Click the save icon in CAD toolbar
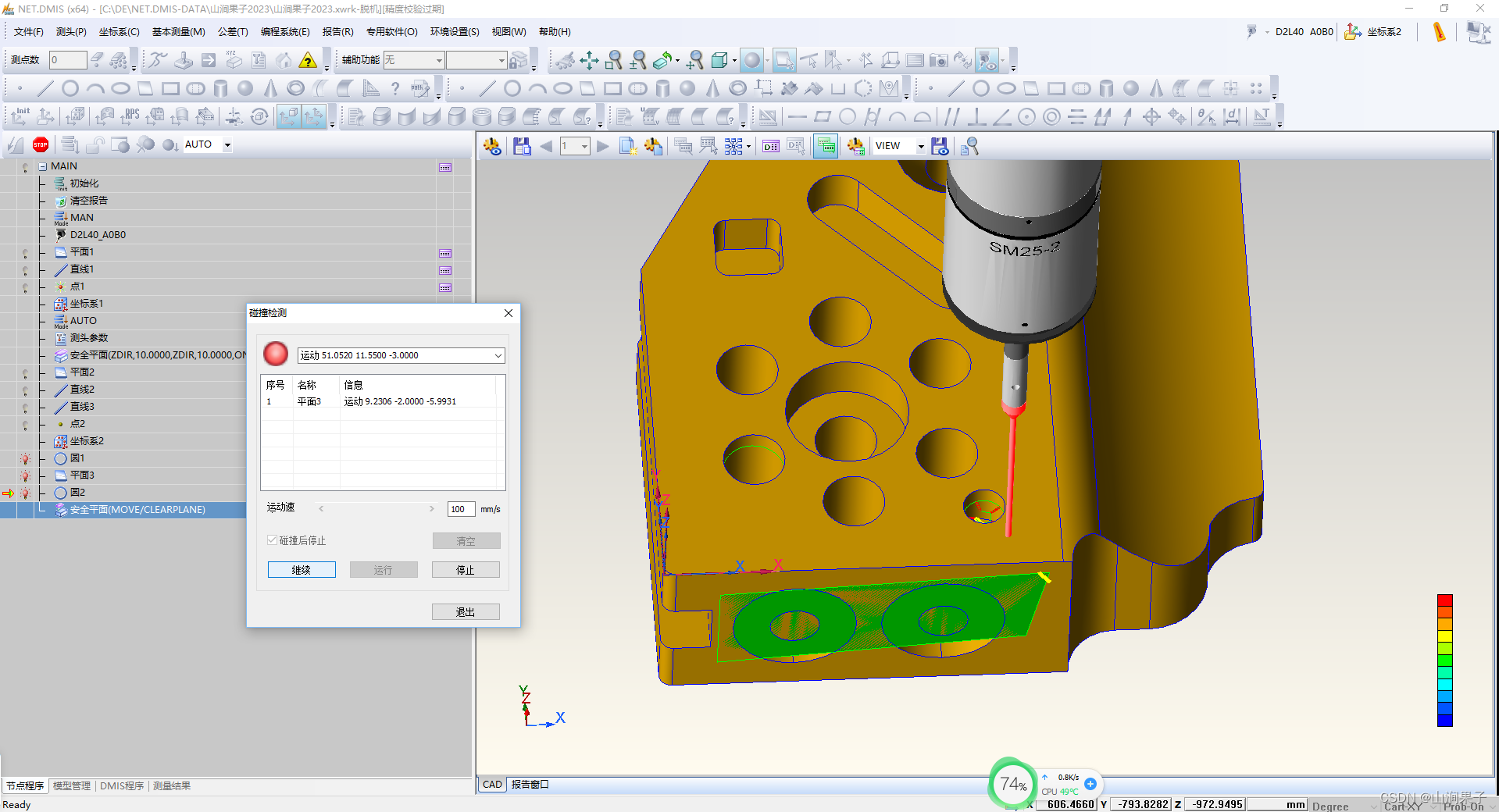 coord(522,146)
